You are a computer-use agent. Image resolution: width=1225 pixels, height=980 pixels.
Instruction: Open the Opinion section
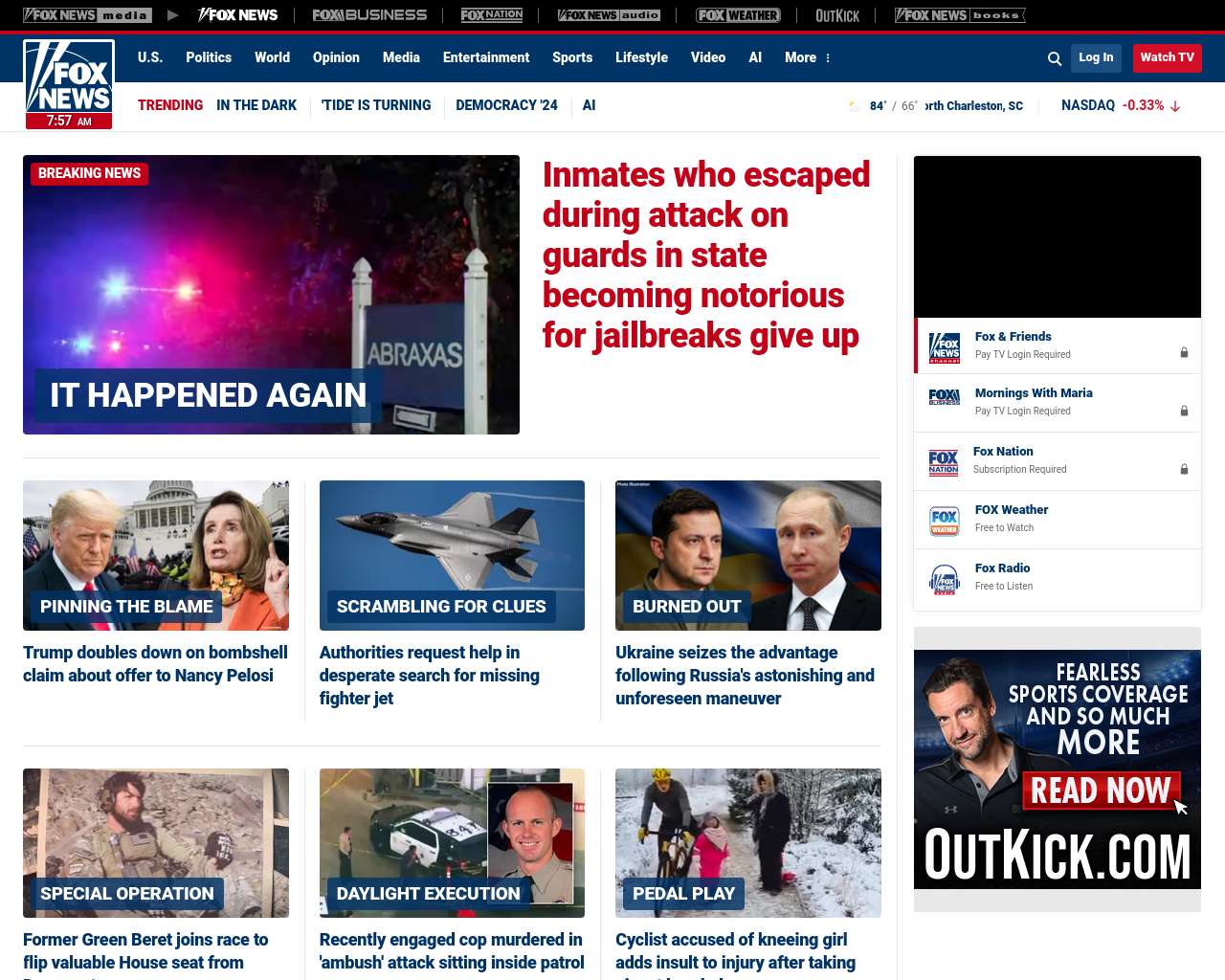tap(336, 57)
